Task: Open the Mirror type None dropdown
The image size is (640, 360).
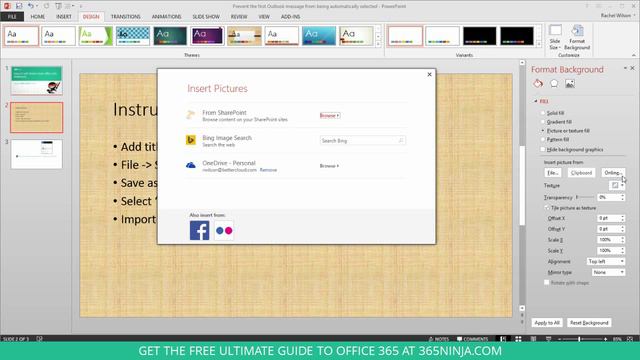Action: (x=608, y=272)
